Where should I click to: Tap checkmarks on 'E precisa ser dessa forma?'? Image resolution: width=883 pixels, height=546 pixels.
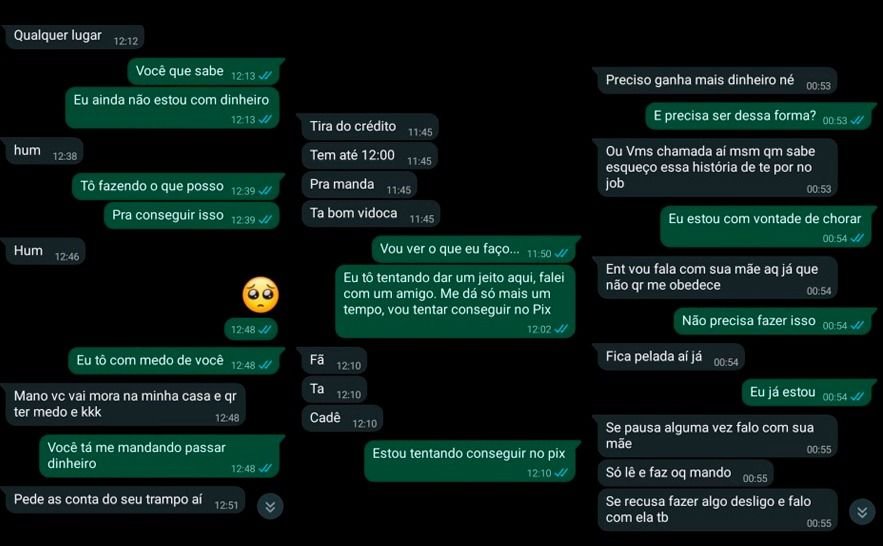(x=857, y=120)
